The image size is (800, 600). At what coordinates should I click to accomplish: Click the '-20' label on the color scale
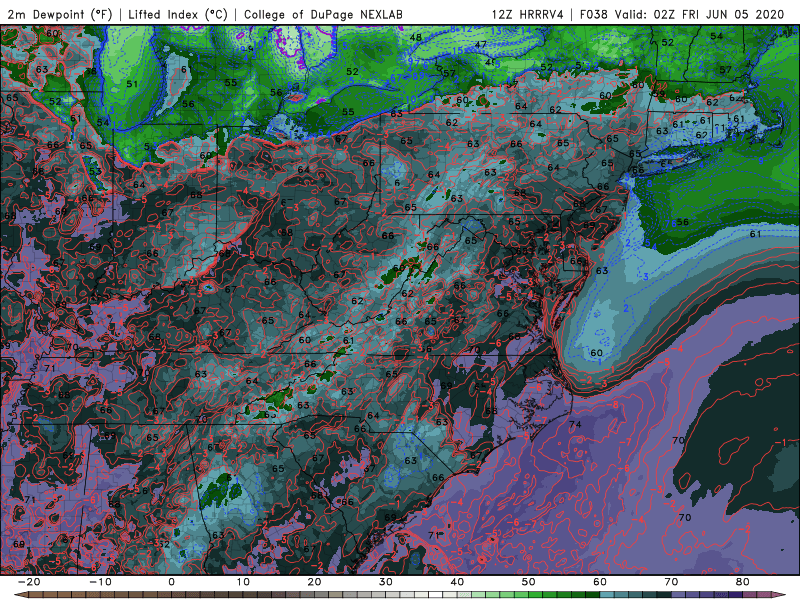(x=29, y=582)
